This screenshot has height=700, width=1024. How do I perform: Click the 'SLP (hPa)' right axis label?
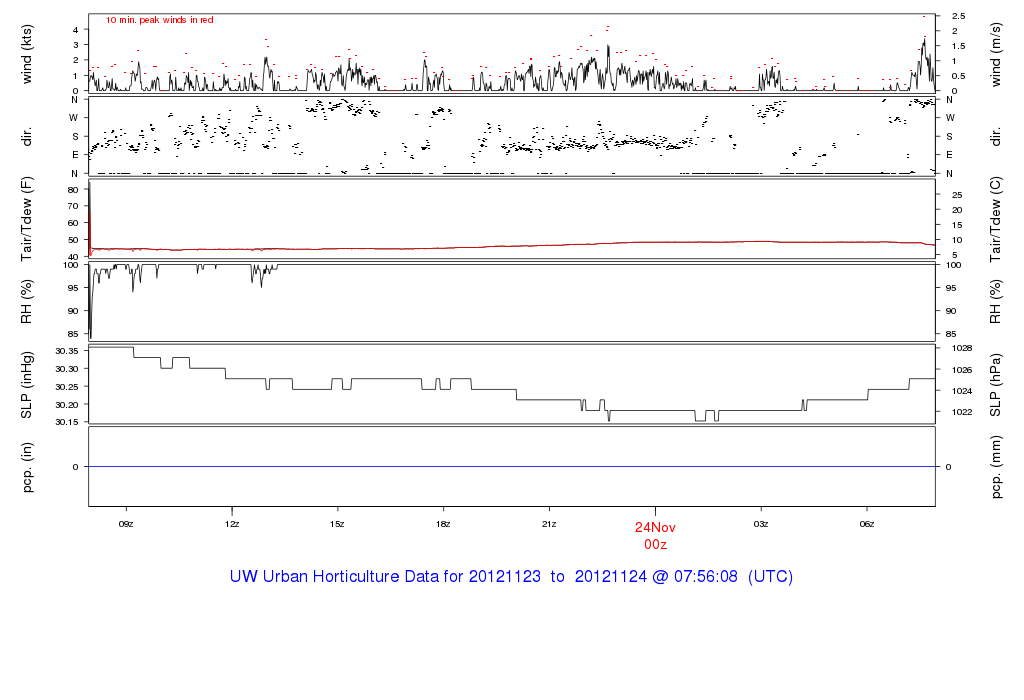tap(995, 385)
